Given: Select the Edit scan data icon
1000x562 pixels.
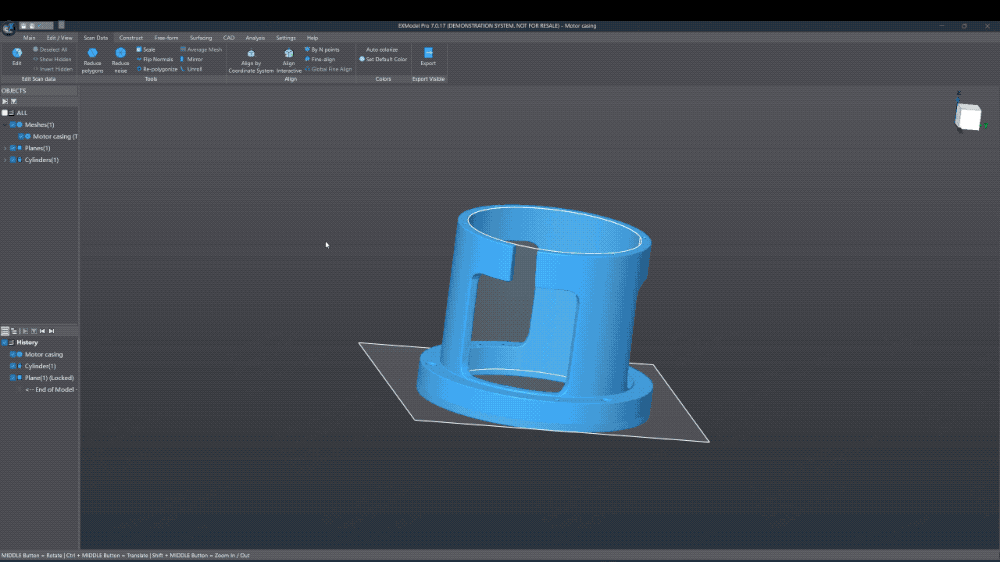Looking at the screenshot, I should (16, 53).
